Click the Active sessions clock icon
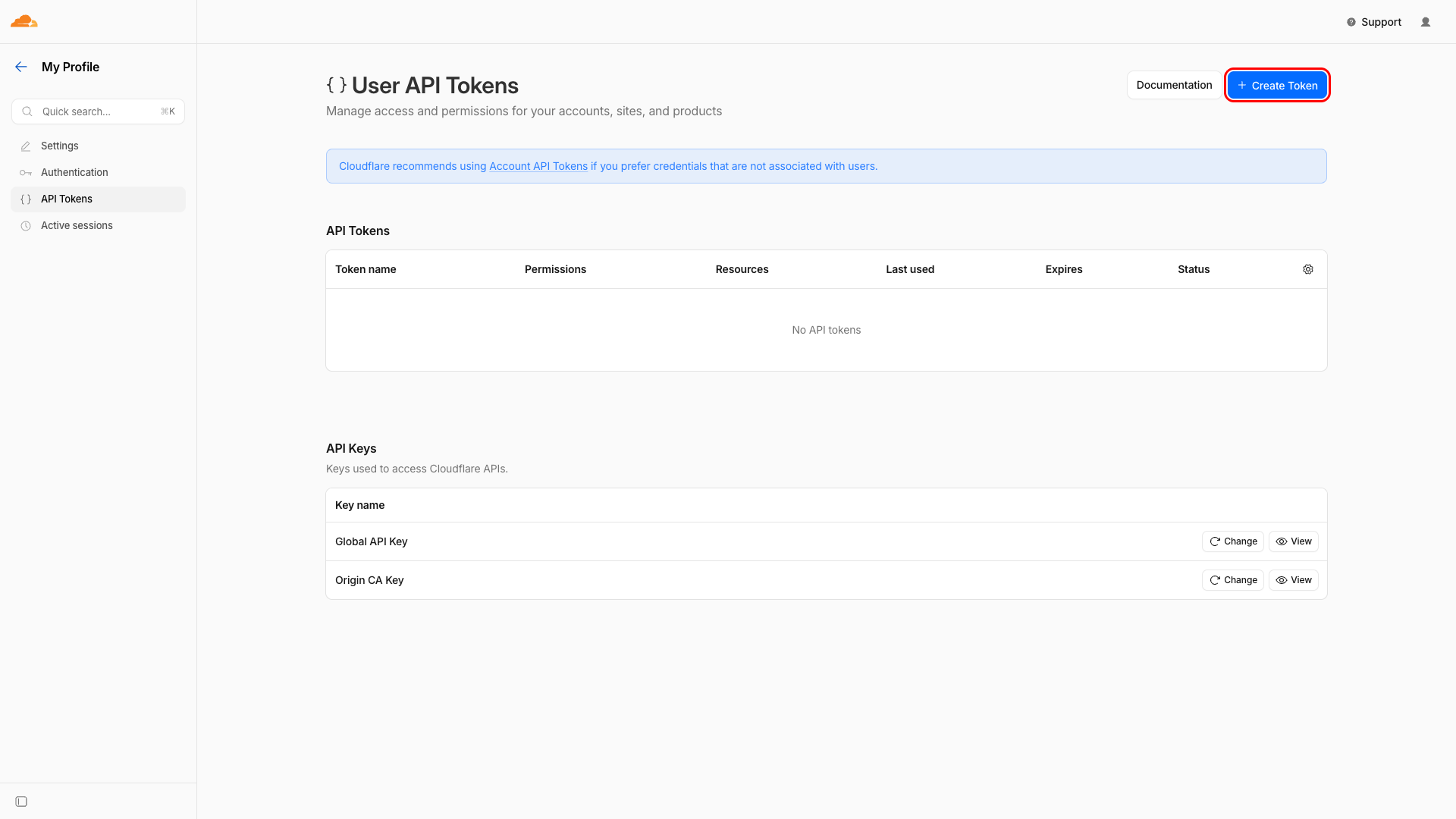Image resolution: width=1456 pixels, height=819 pixels. click(26, 226)
